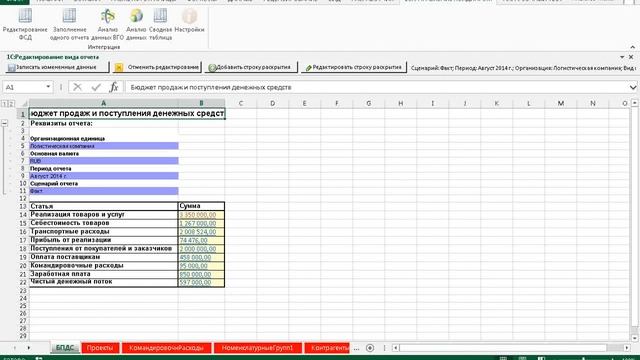This screenshot has height=360, width=640.
Task: Click cell Логистическая компания
Action: pos(104,146)
